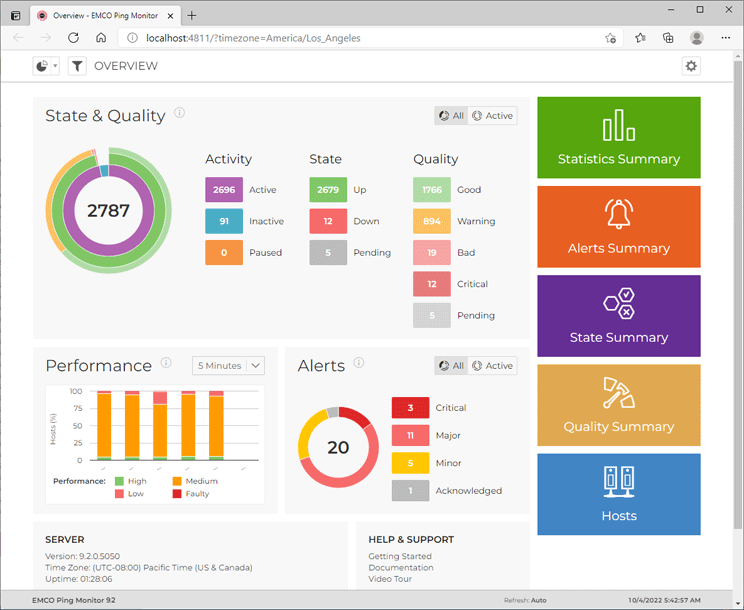Image resolution: width=744 pixels, height=610 pixels.
Task: Open the Quality Summary tile
Action: click(618, 405)
